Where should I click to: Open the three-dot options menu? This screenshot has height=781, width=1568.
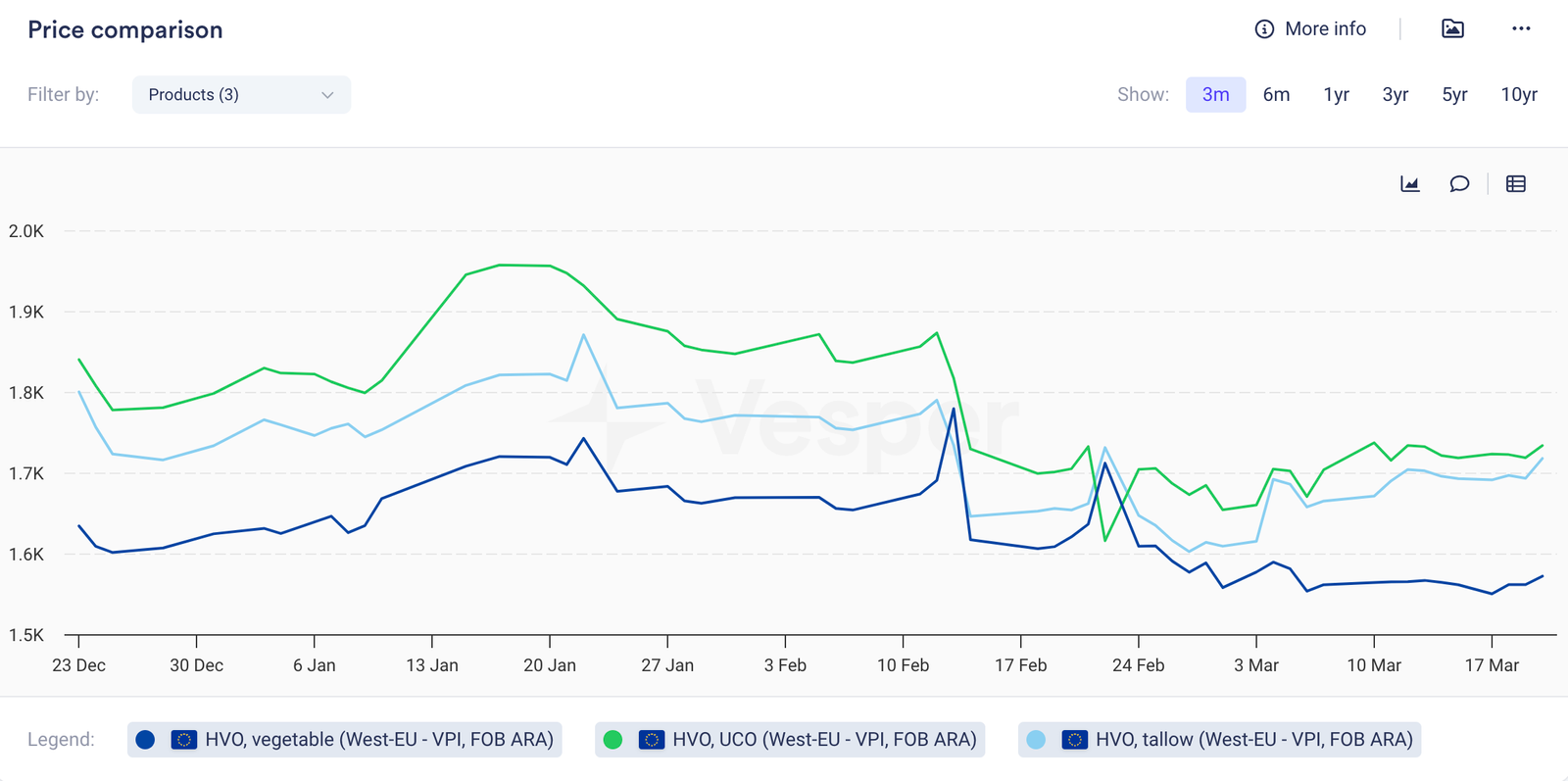(1521, 29)
